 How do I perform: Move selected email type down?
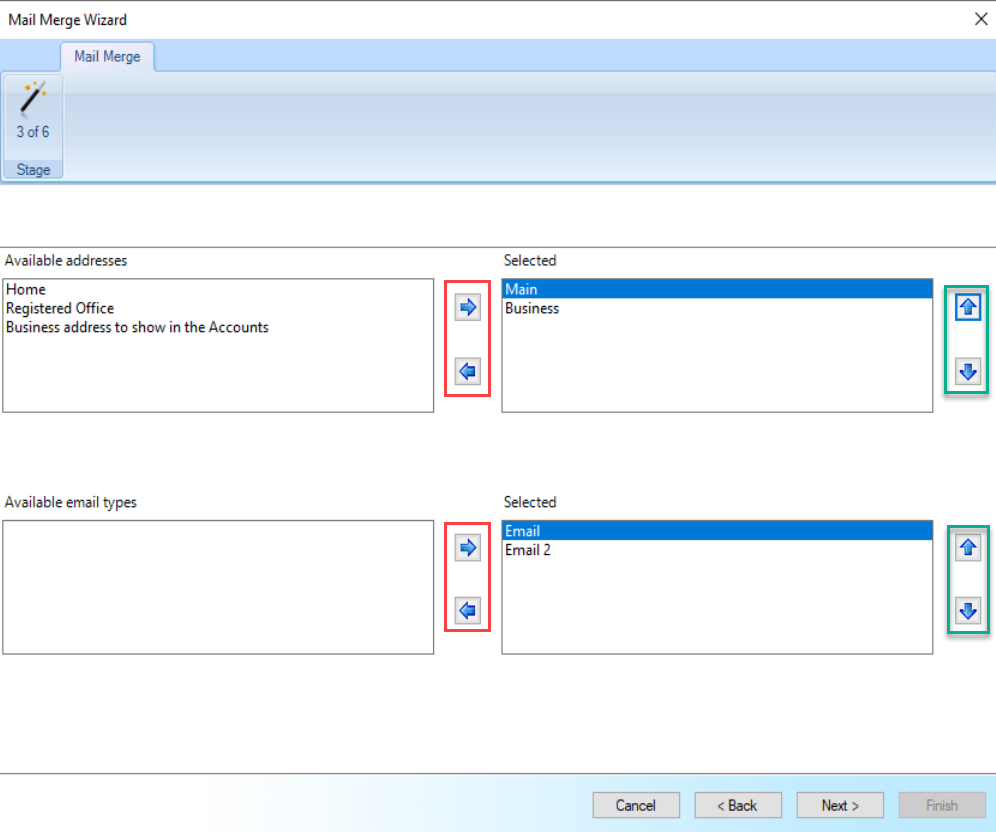967,610
